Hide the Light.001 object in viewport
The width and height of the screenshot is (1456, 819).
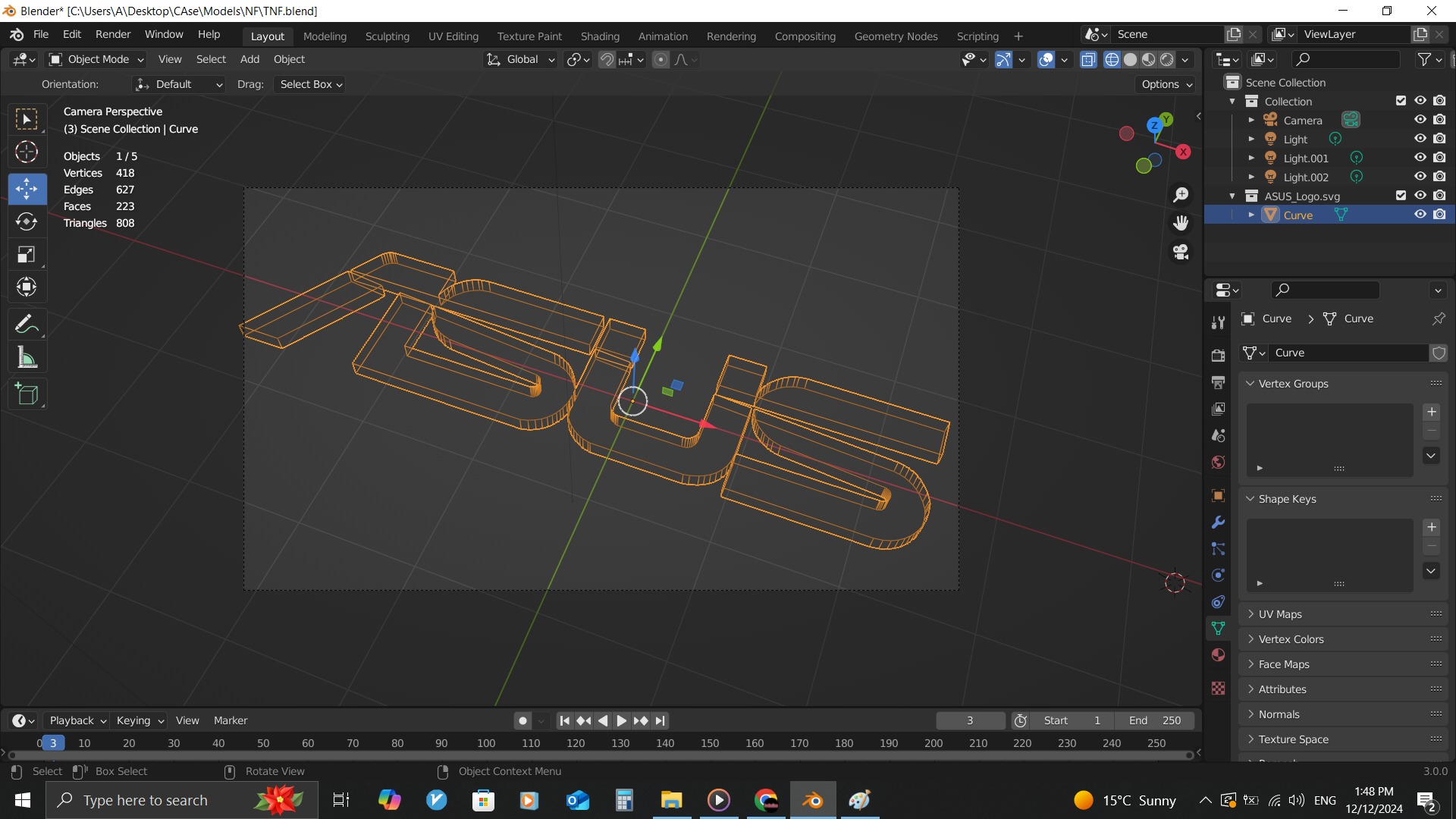(x=1420, y=158)
